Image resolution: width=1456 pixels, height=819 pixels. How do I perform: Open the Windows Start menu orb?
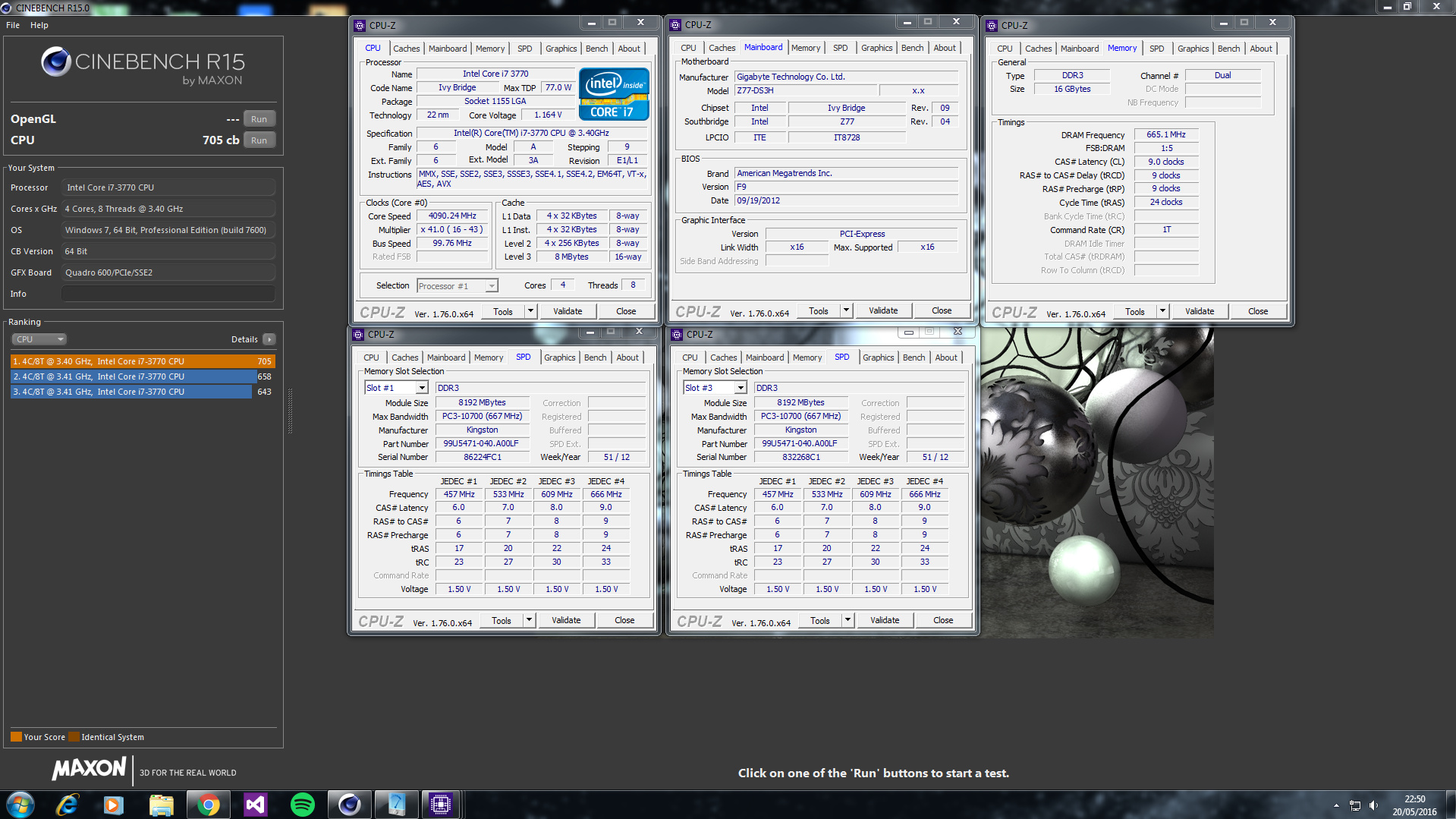tap(20, 805)
